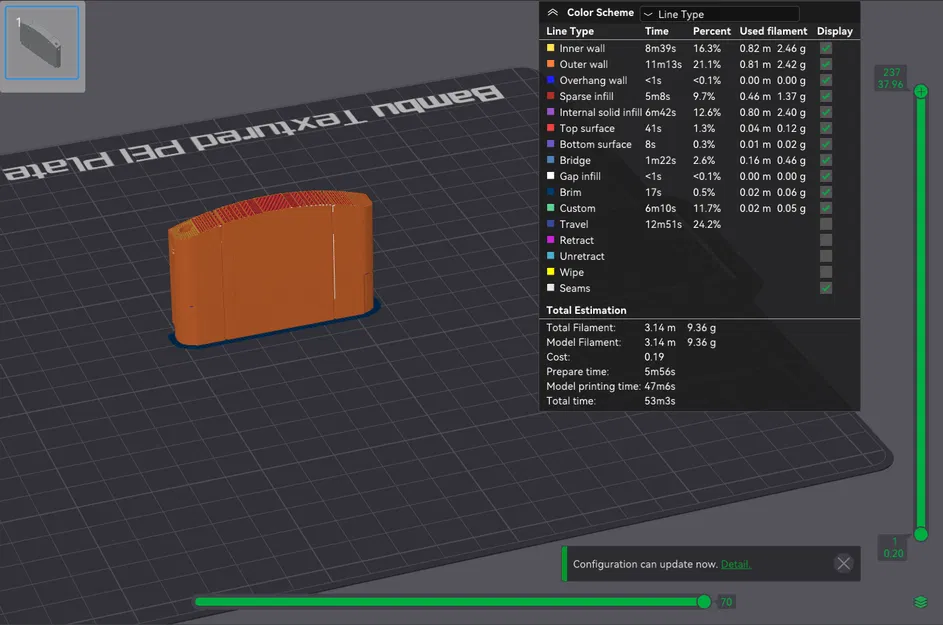Toggle Outer wall display checkbox

click(826, 64)
